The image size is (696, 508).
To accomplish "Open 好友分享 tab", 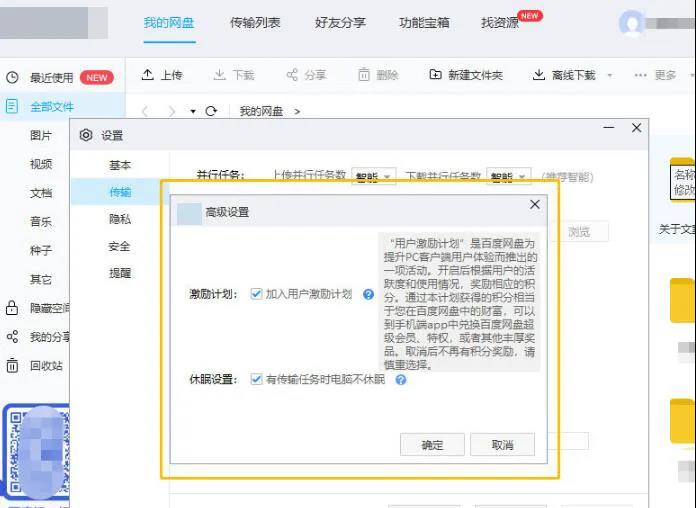I will tap(340, 23).
